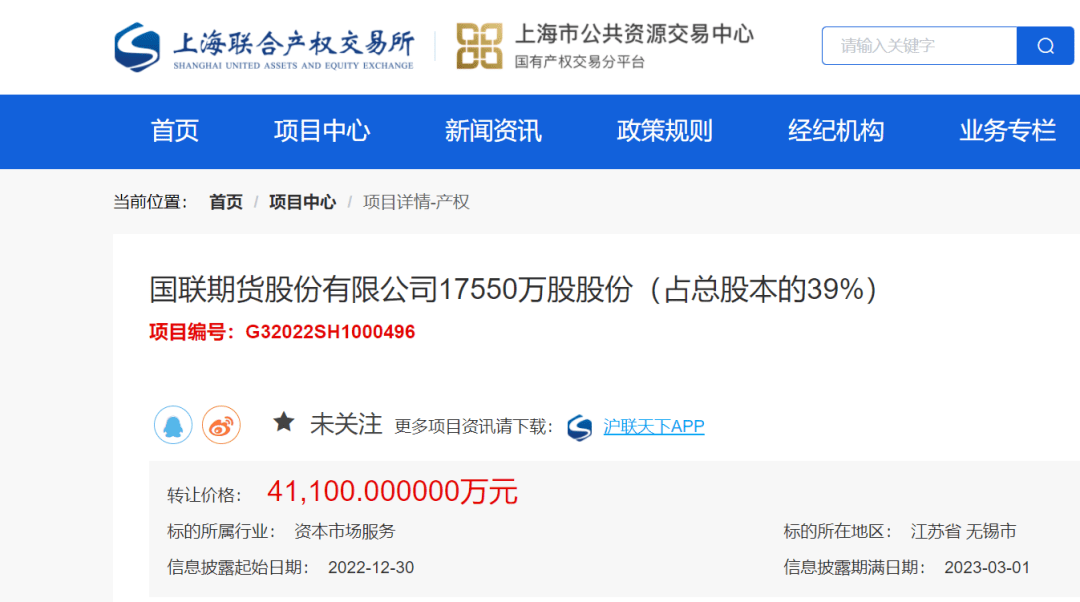Select 经纪机构 in the navigation bar
1080x602 pixels.
(836, 131)
